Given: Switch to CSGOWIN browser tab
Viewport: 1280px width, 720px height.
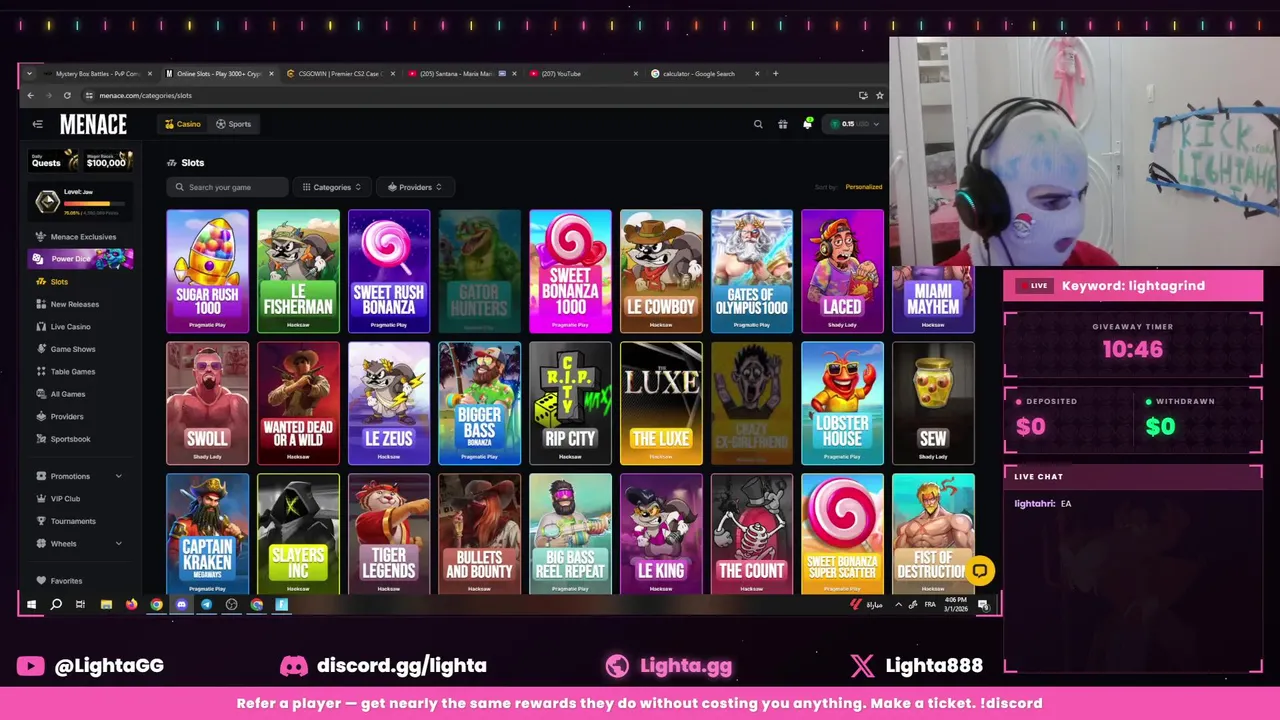Looking at the screenshot, I should (x=340, y=73).
